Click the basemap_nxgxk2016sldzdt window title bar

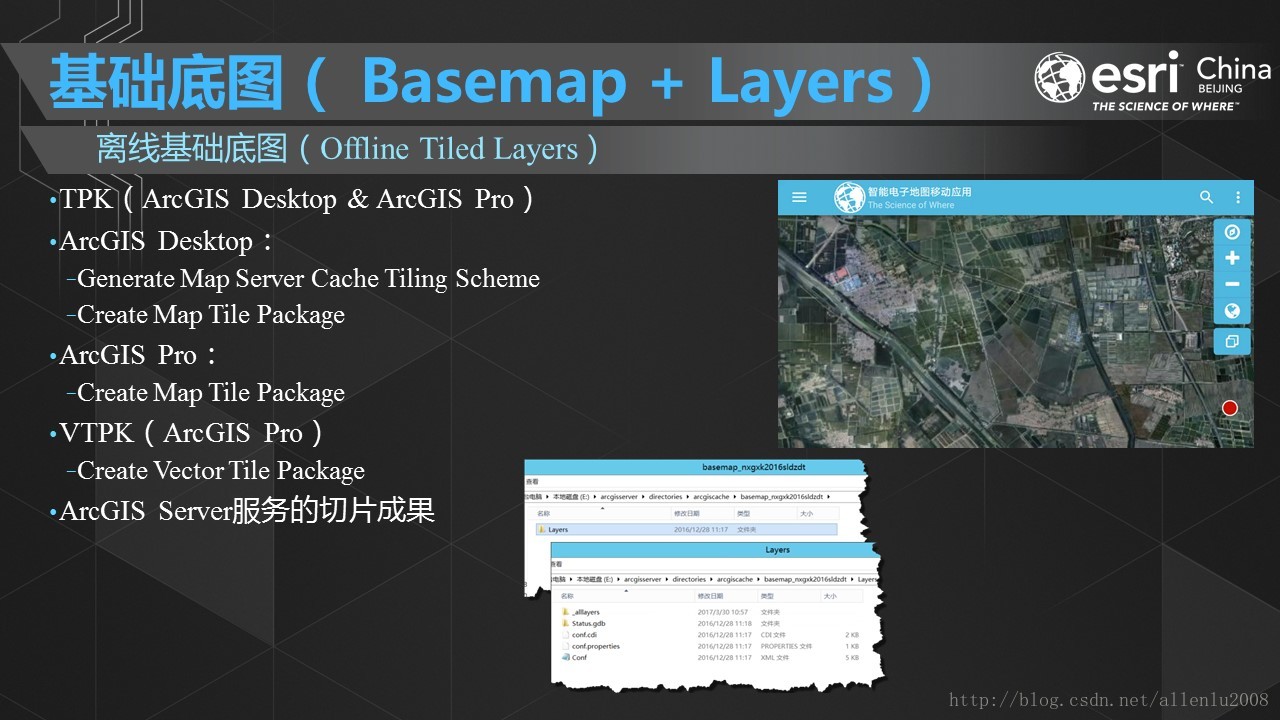pos(695,467)
